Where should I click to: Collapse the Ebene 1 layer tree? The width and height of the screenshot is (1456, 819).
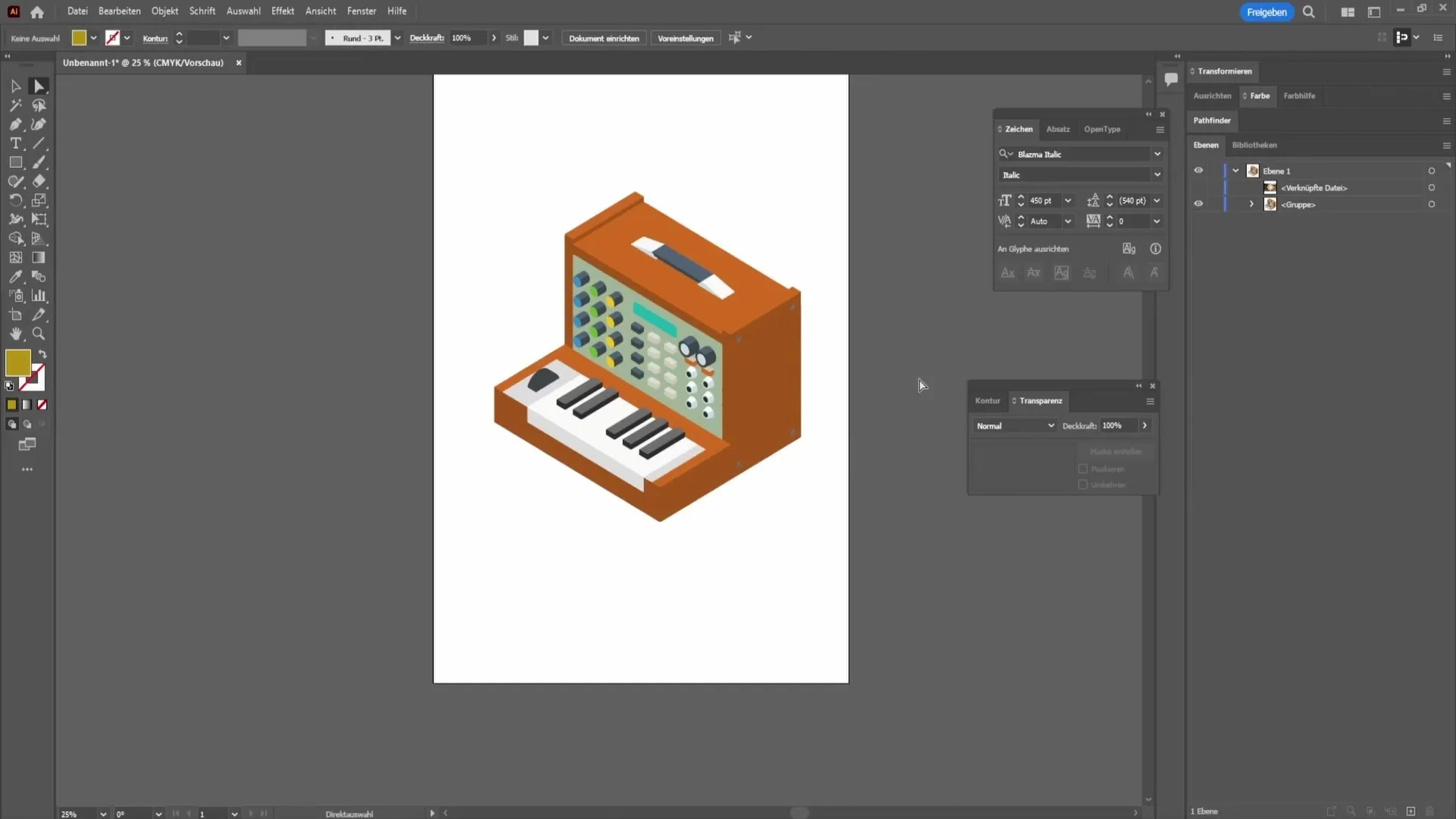[x=1235, y=171]
